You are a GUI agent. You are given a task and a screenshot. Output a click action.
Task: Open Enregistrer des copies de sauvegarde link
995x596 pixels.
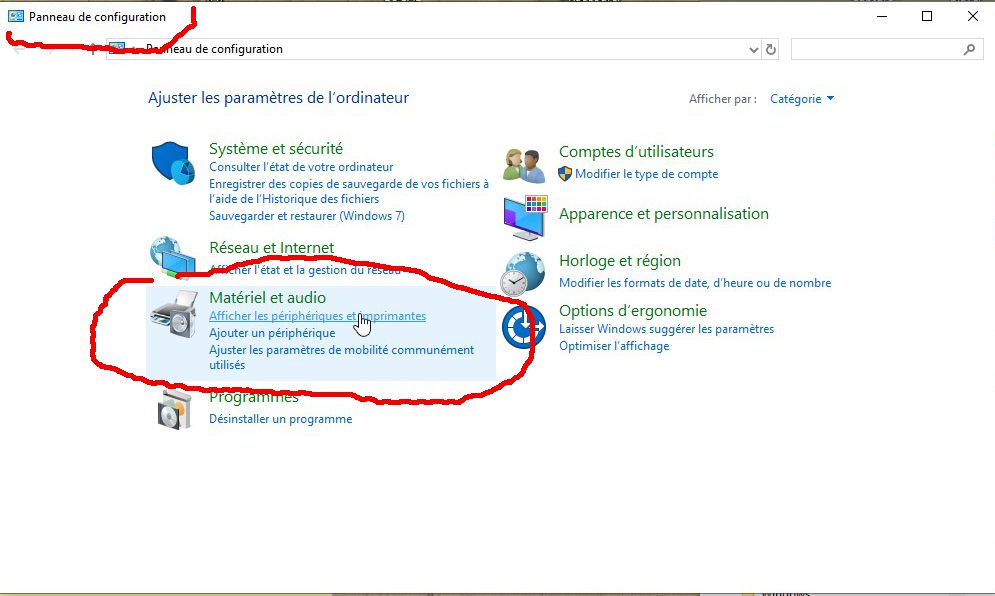[349, 191]
